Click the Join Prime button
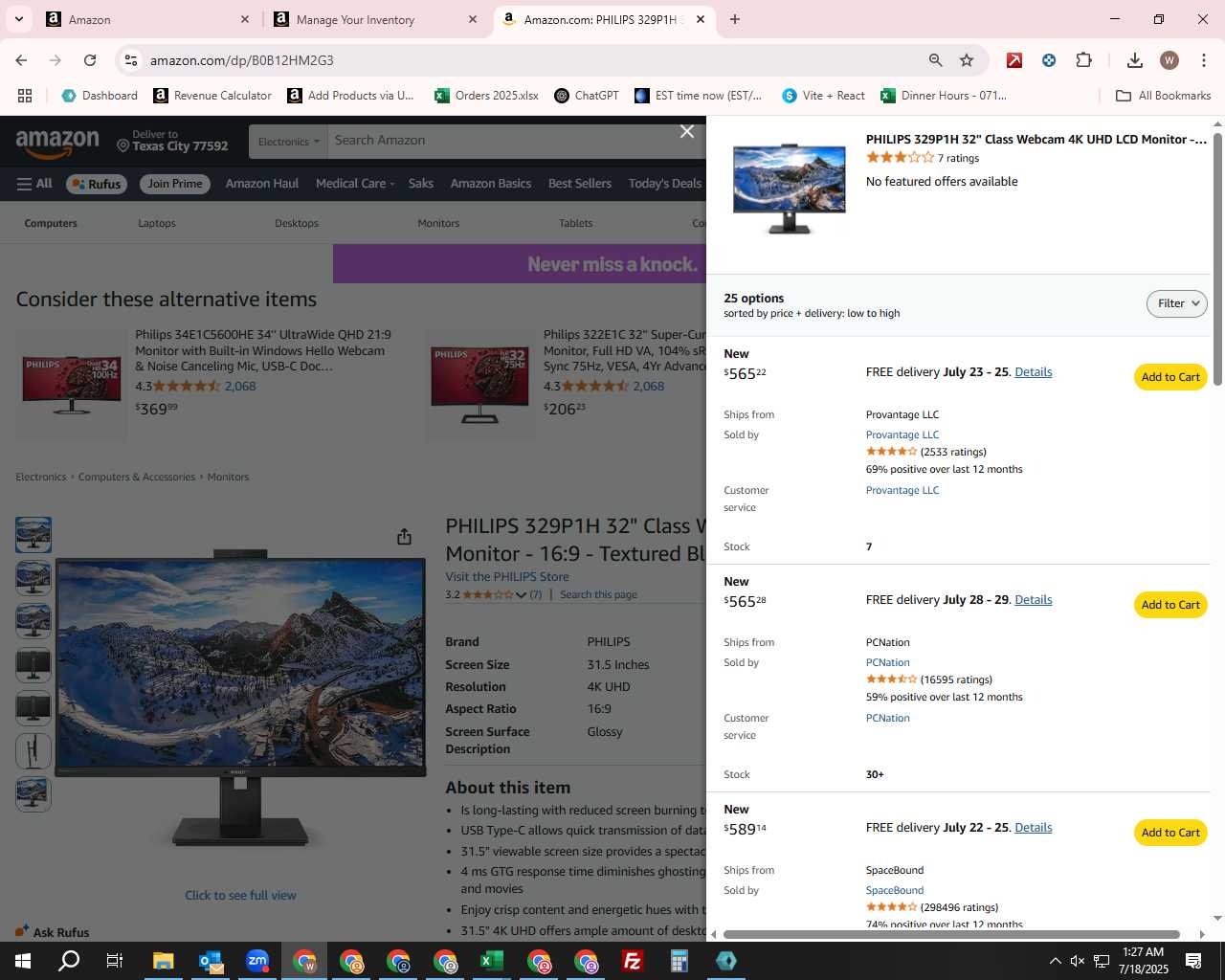Image resolution: width=1225 pixels, height=980 pixels. point(175,184)
